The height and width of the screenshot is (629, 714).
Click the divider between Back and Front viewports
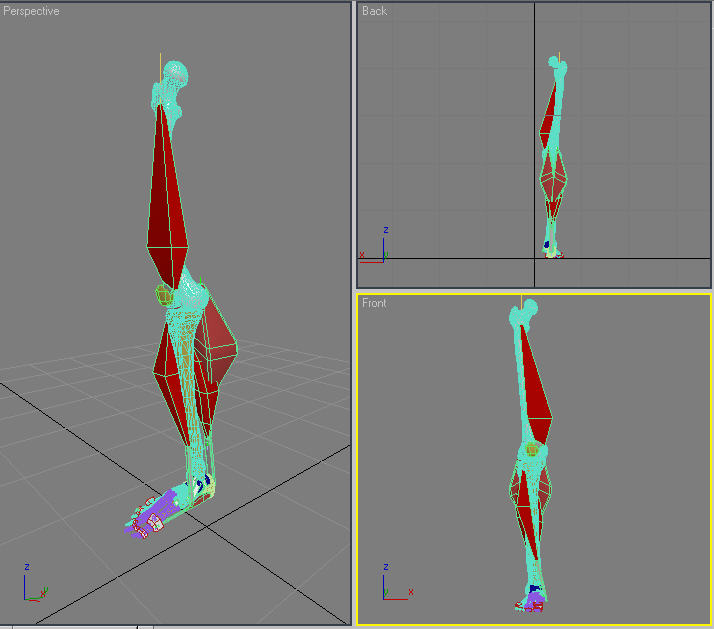coord(534,291)
